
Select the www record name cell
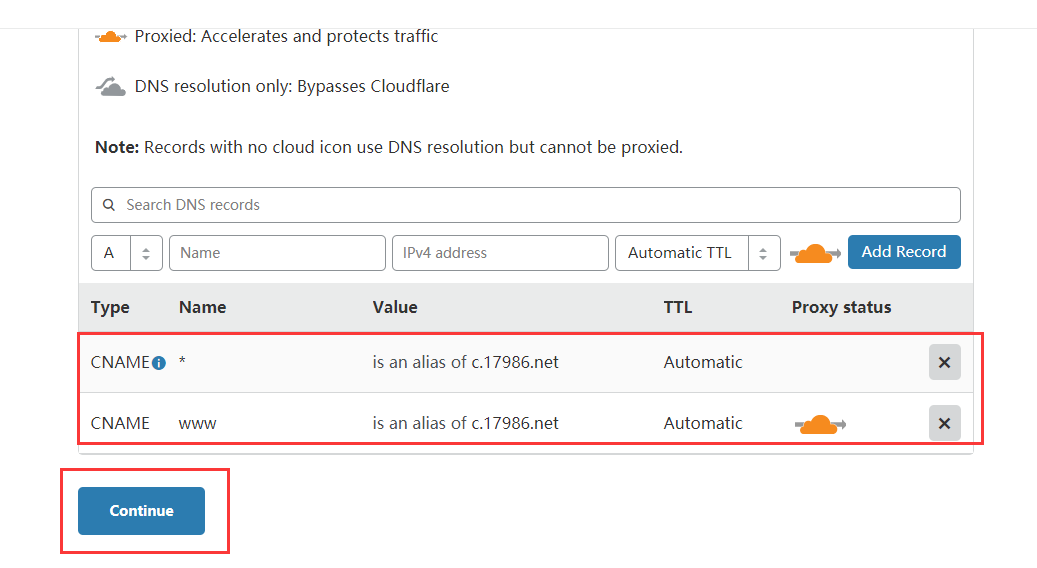[x=198, y=423]
